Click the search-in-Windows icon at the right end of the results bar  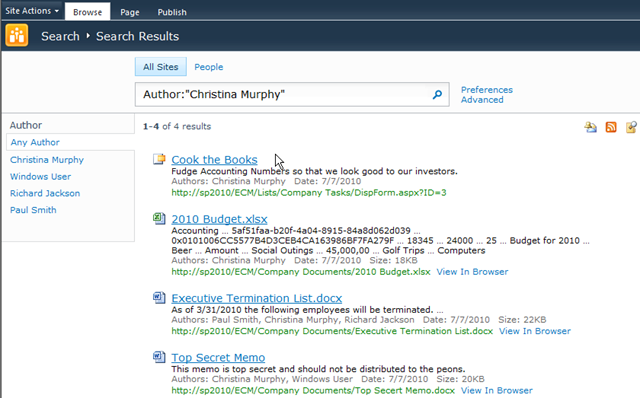pyautogui.click(x=631, y=127)
